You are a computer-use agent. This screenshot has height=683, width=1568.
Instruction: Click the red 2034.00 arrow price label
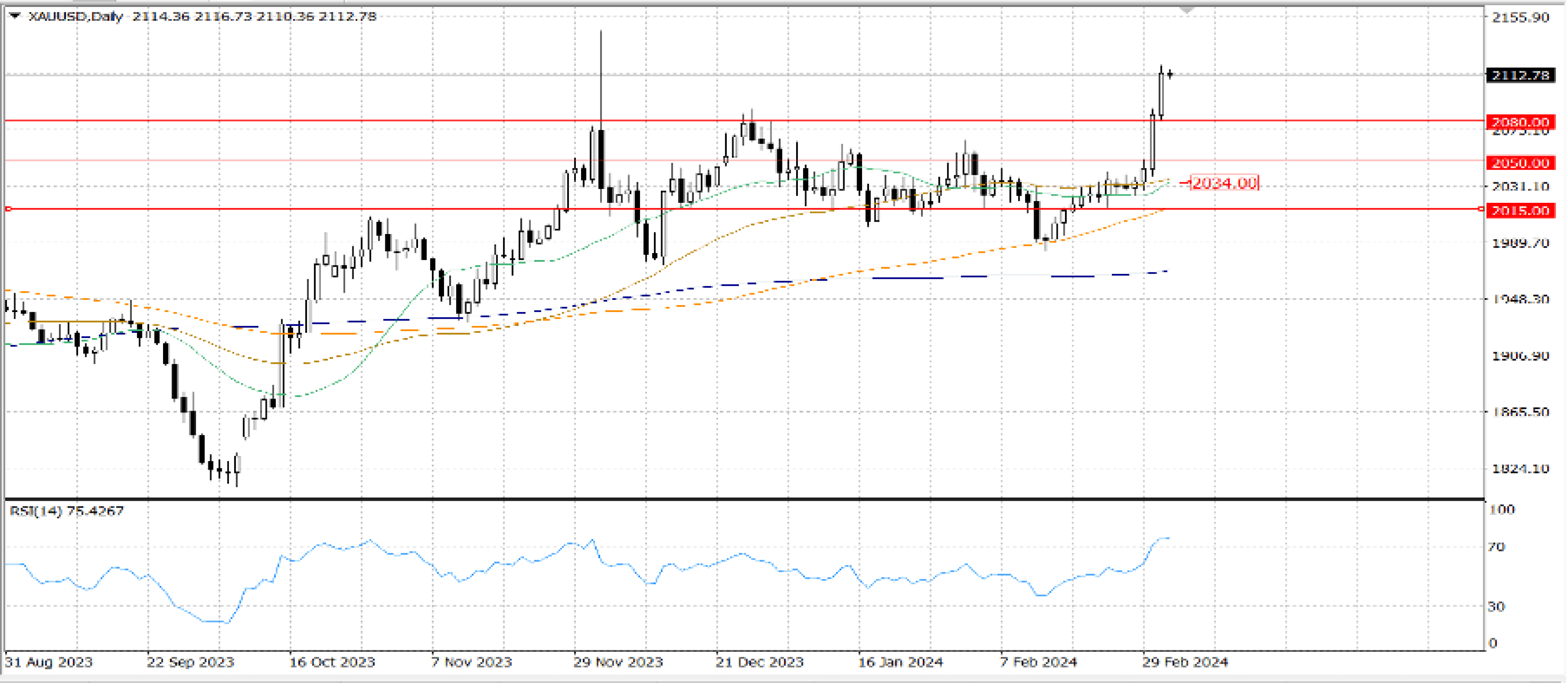tap(1223, 183)
